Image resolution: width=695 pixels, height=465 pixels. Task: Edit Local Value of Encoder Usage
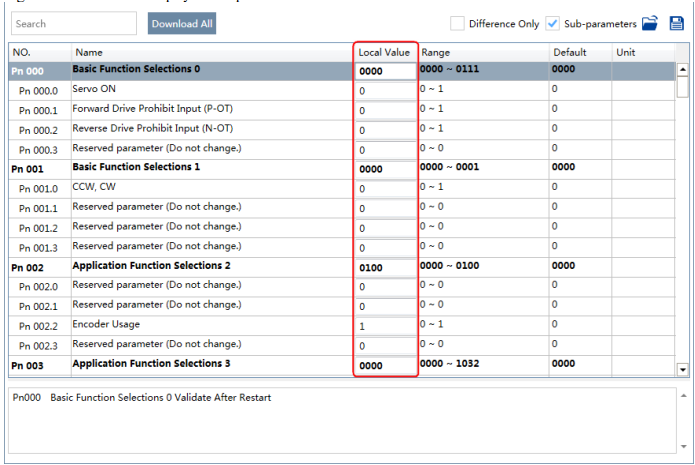pos(385,326)
